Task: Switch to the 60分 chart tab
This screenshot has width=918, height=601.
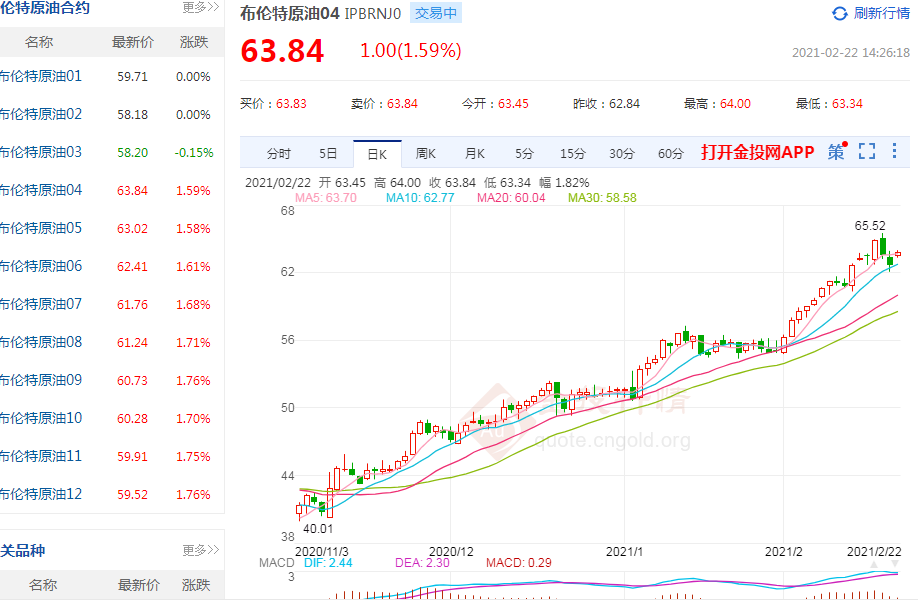Action: [x=671, y=154]
